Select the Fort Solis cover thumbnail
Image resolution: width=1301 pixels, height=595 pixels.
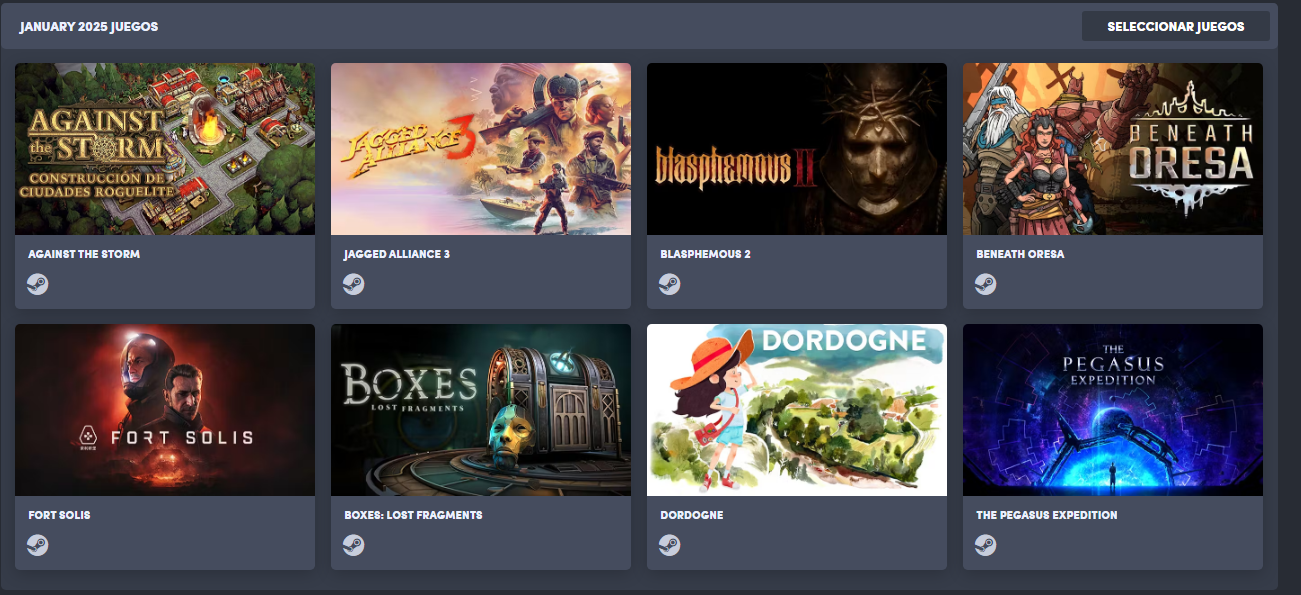pos(165,410)
